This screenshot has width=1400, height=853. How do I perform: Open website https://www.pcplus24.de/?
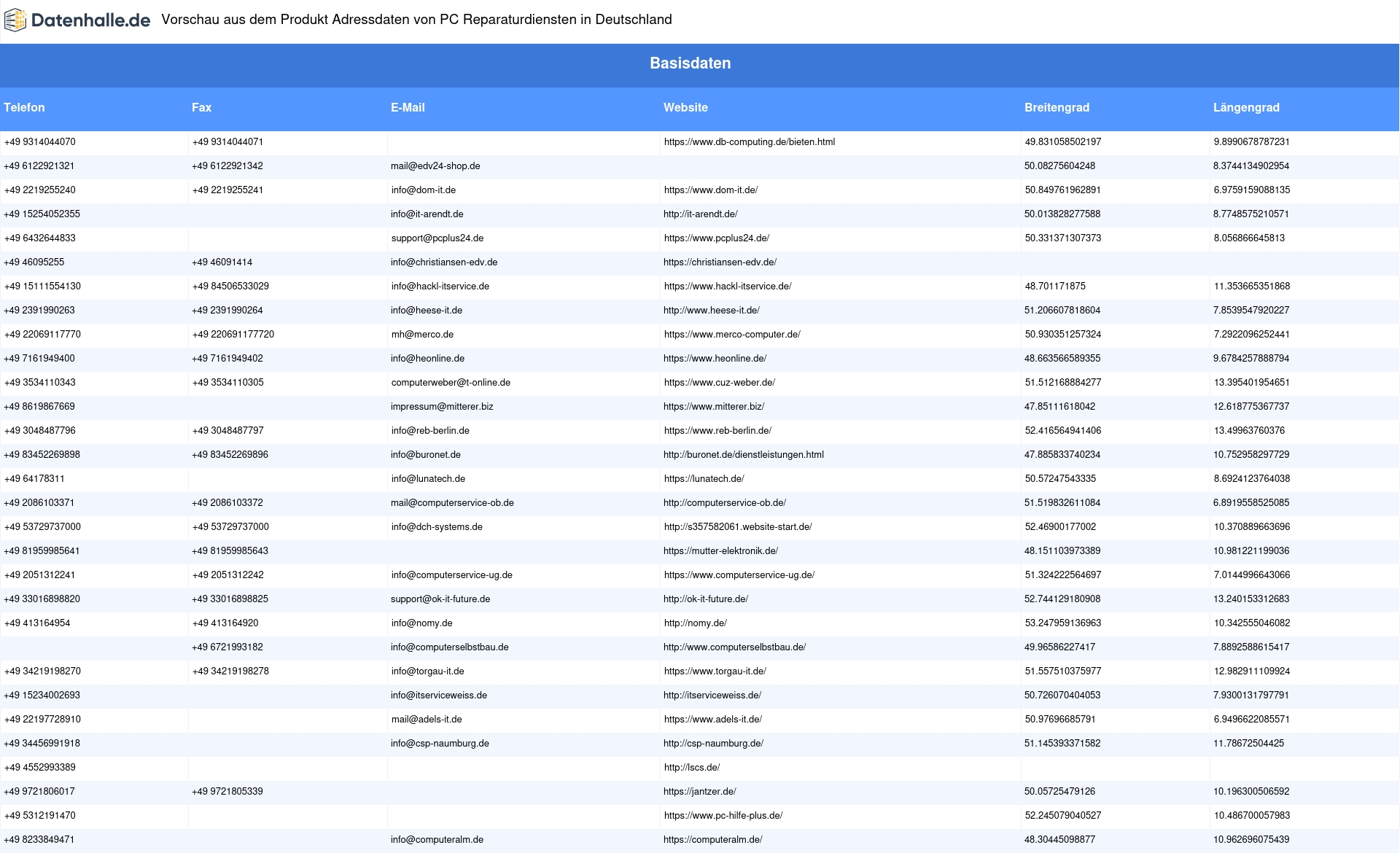[717, 238]
